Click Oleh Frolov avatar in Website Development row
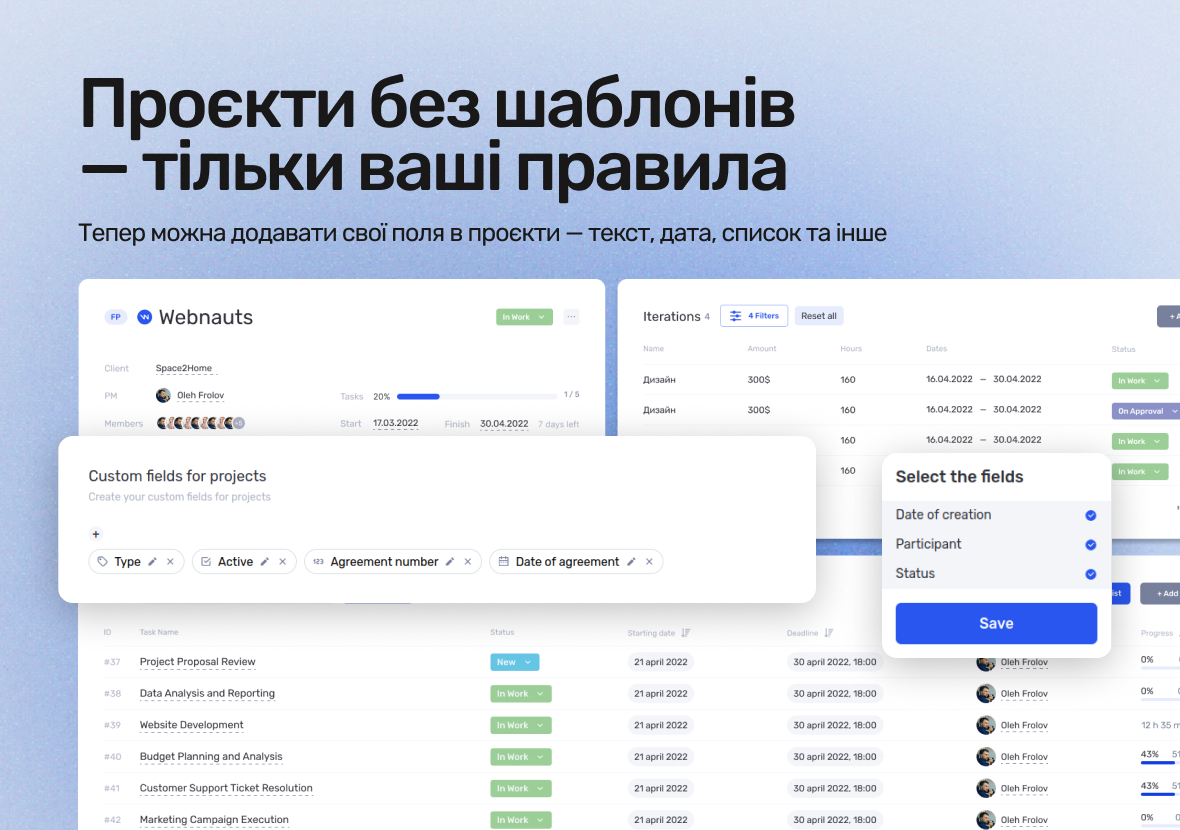The width and height of the screenshot is (1180, 830). tap(986, 725)
